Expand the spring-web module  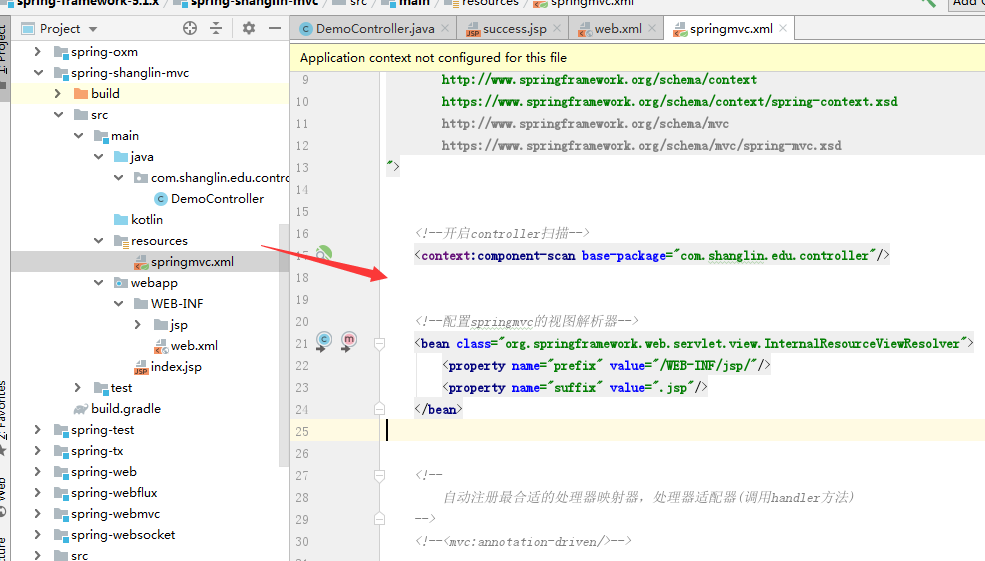(x=38, y=472)
